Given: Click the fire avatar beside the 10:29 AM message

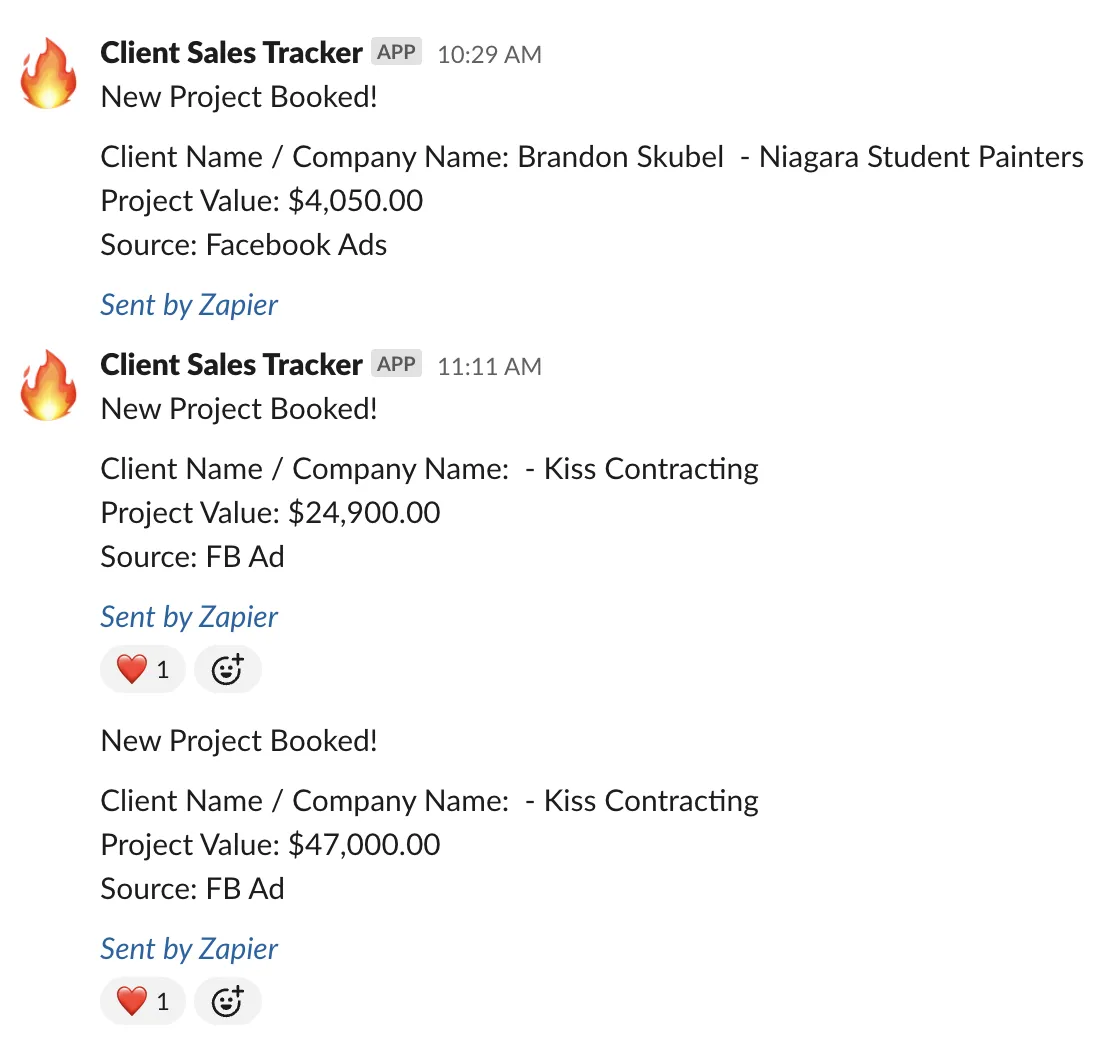Looking at the screenshot, I should tap(48, 73).
